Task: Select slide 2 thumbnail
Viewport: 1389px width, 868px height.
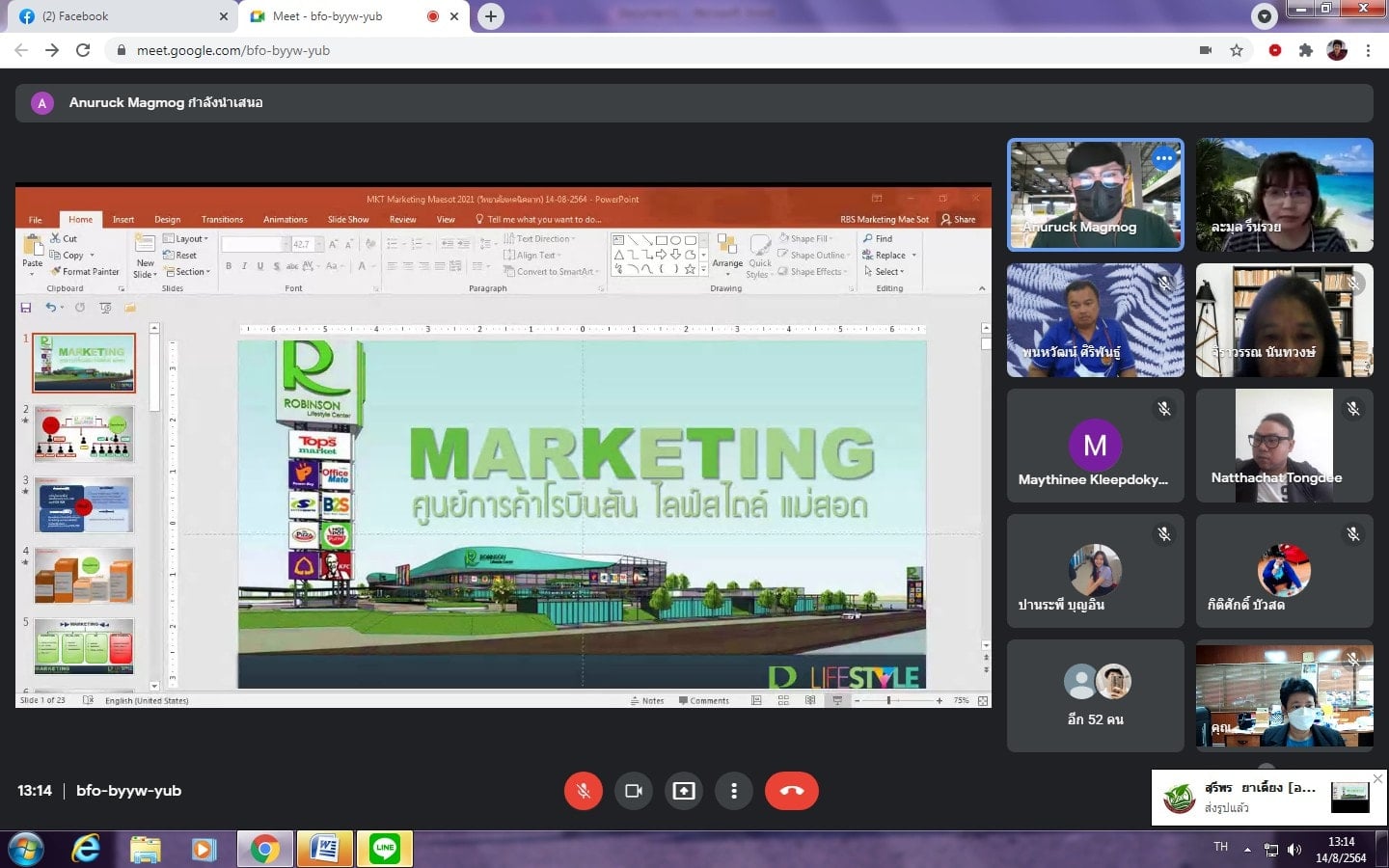Action: tap(84, 435)
